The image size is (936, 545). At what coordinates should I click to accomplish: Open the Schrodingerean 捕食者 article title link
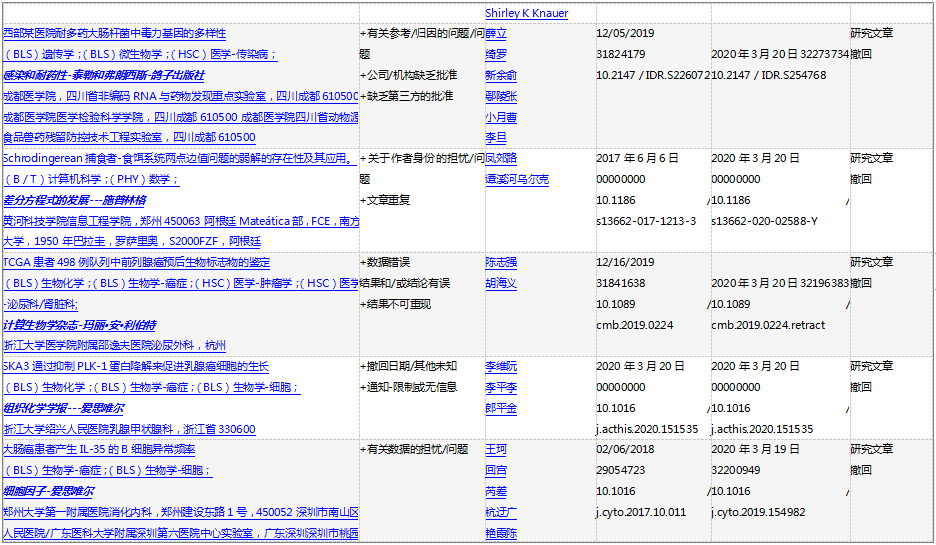180,158
